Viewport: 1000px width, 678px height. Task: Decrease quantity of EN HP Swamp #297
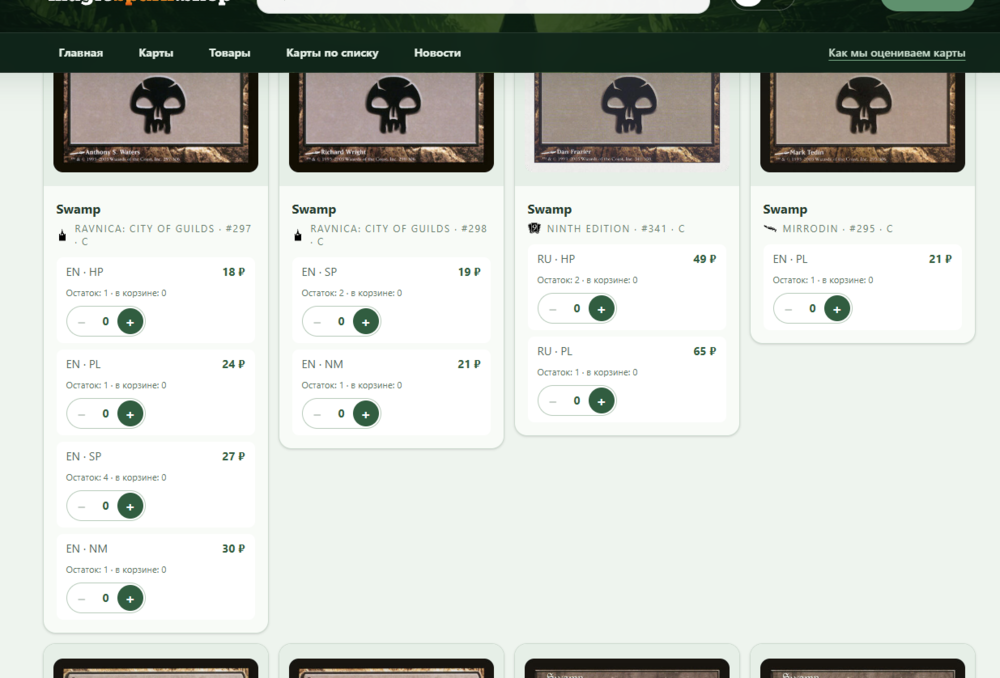click(x=82, y=322)
